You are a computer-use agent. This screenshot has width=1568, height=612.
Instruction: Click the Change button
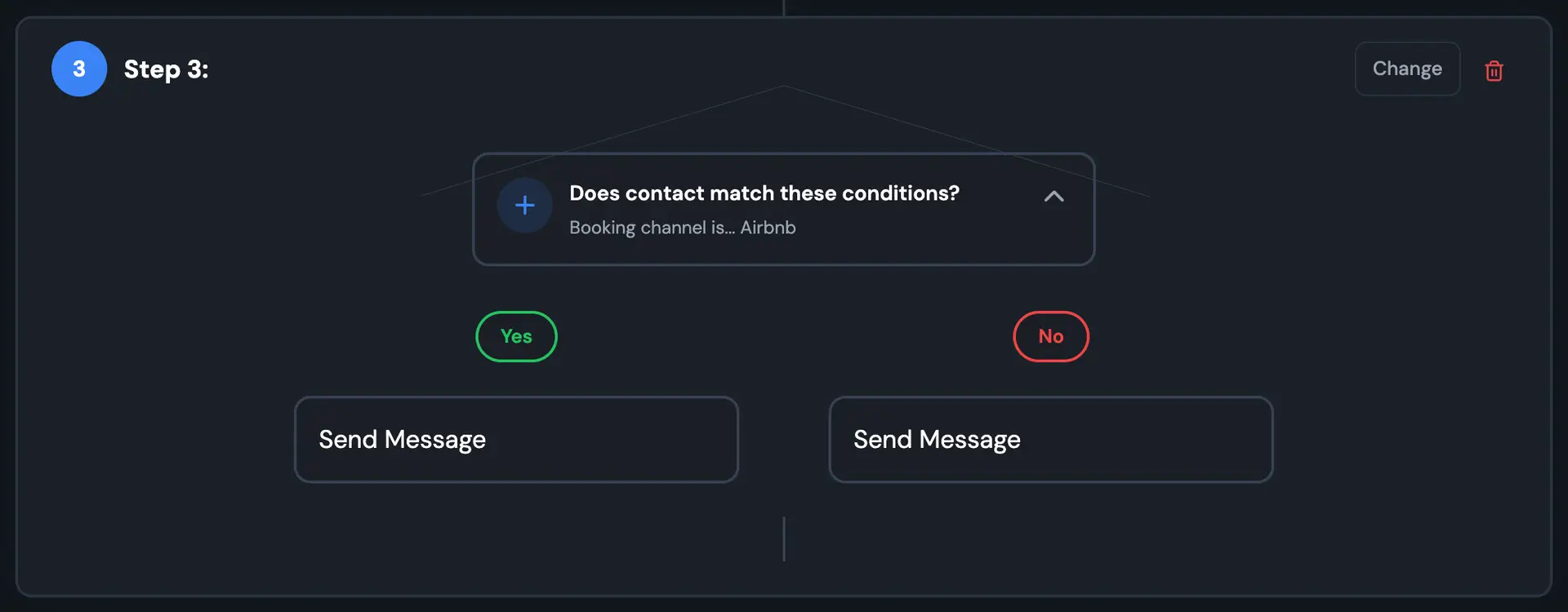[1407, 69]
